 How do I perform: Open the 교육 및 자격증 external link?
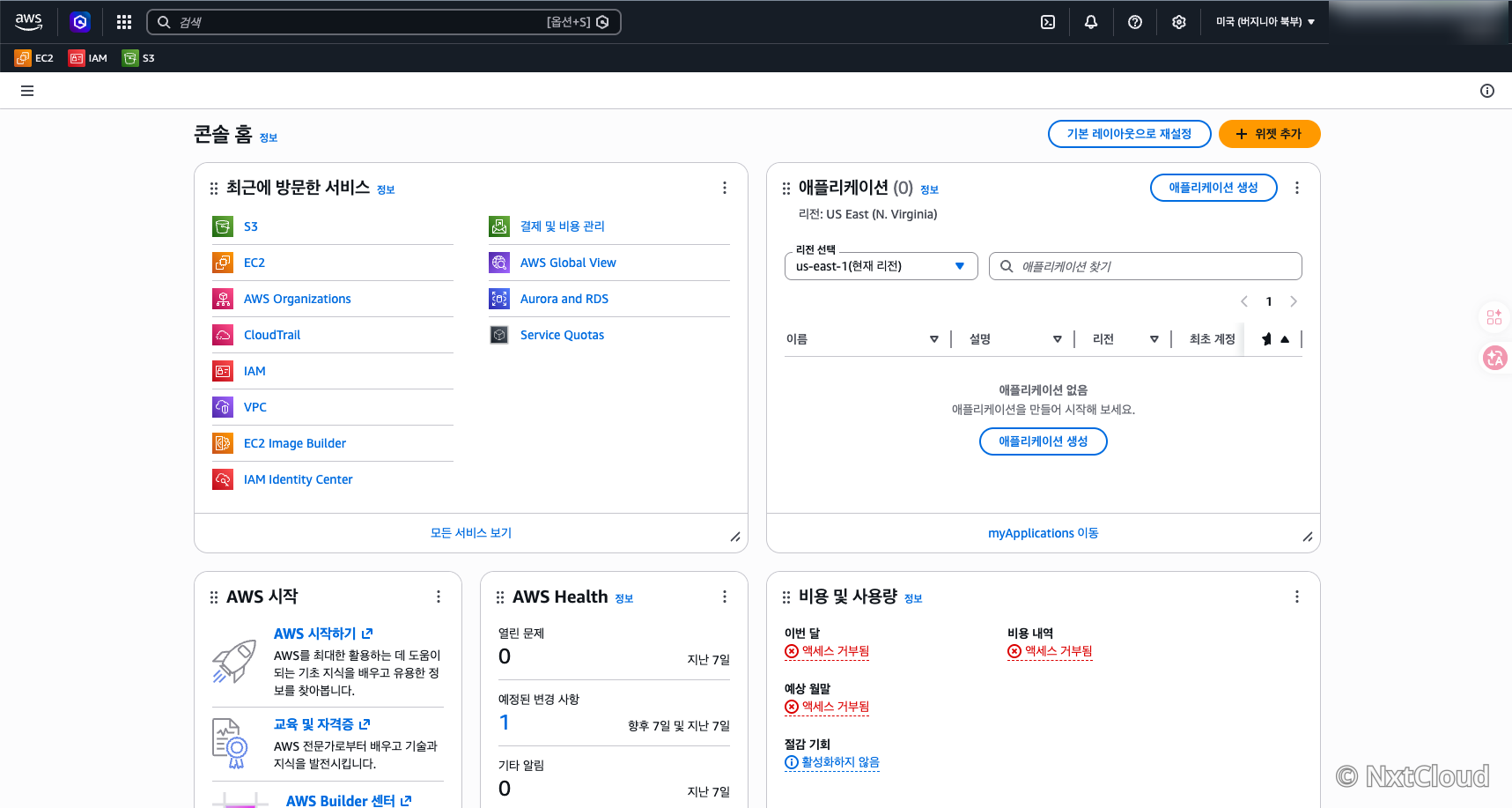pyautogui.click(x=321, y=724)
